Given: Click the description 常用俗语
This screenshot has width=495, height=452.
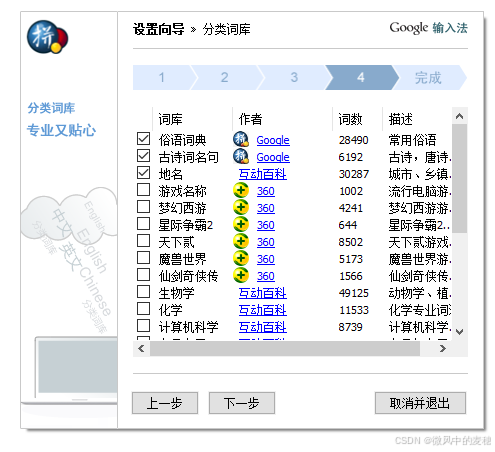Looking at the screenshot, I should [x=412, y=140].
